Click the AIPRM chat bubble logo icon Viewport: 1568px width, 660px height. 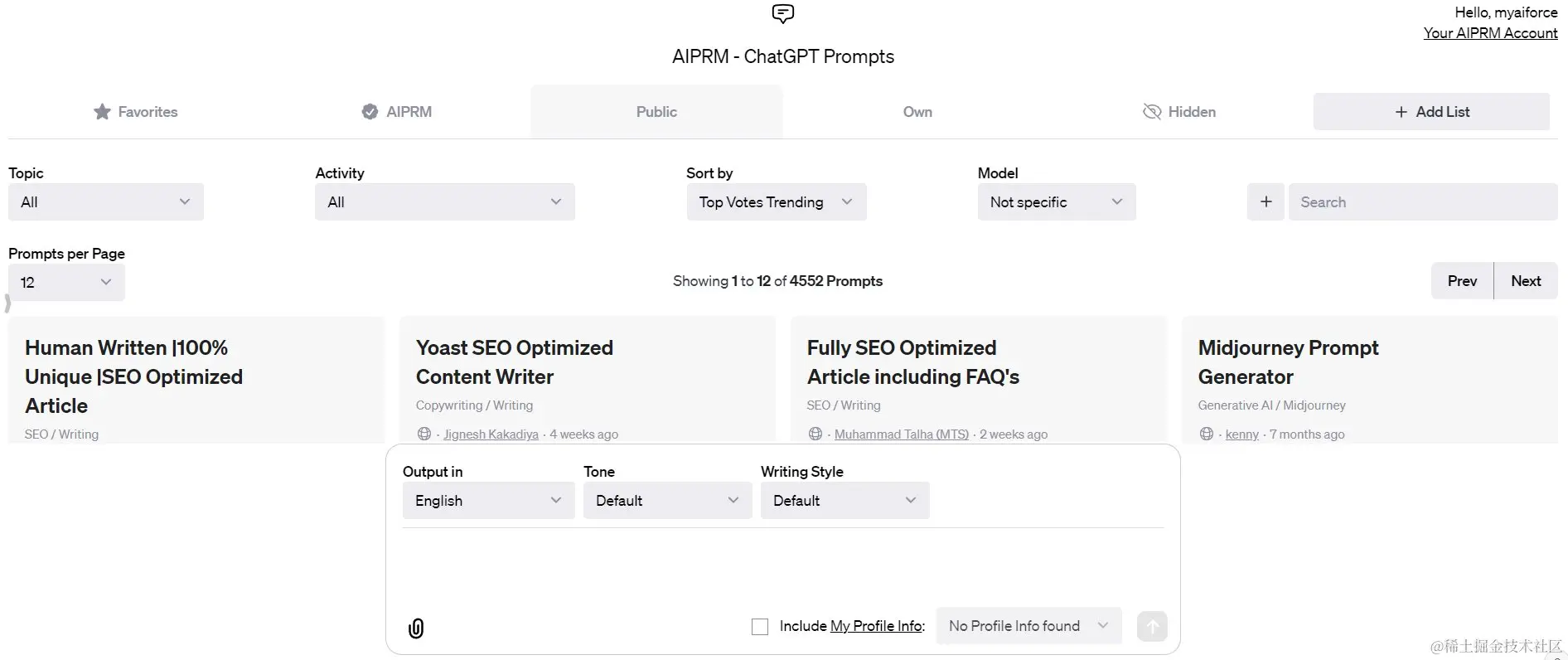782,13
